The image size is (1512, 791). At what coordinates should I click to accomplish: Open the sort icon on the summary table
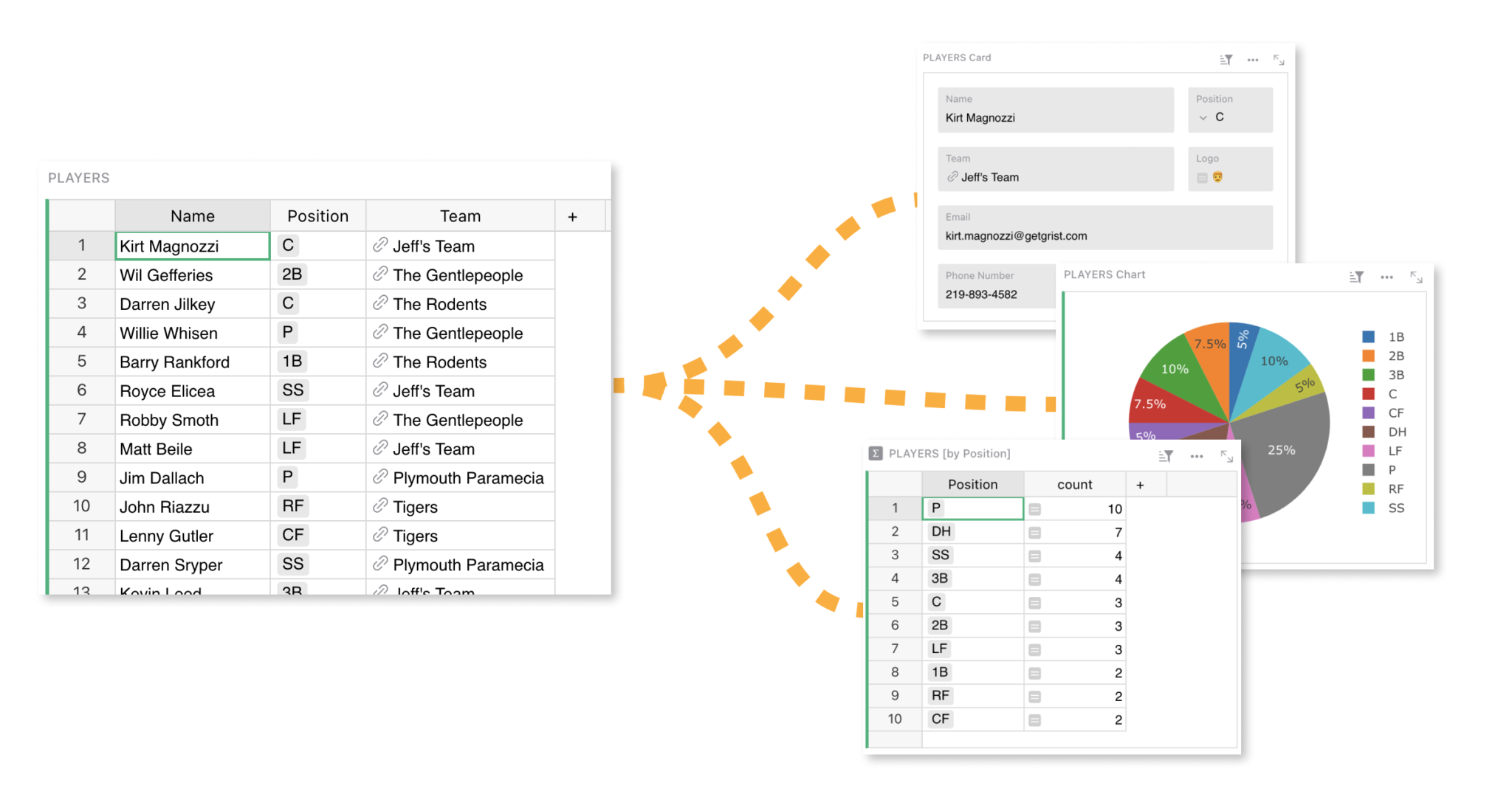pyautogui.click(x=1166, y=456)
